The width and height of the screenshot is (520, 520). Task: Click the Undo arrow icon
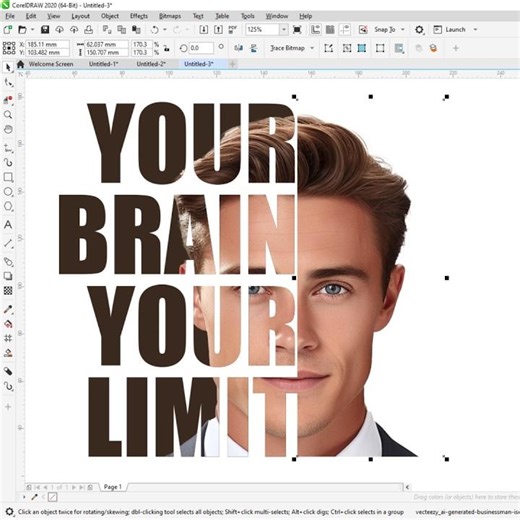click(x=154, y=30)
